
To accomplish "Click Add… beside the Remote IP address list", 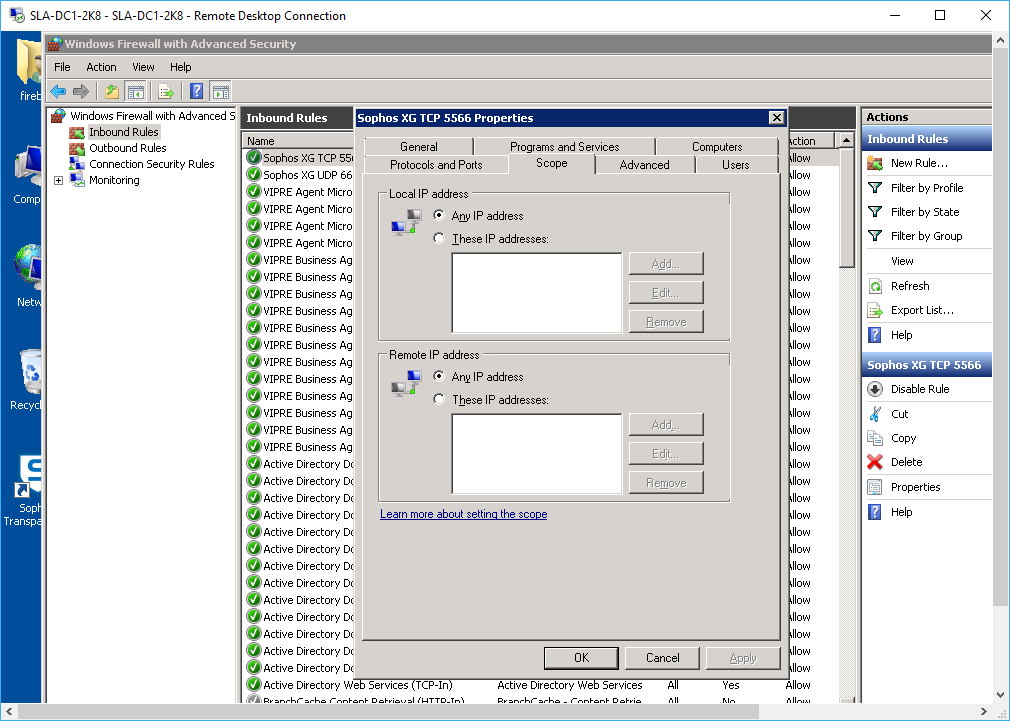I will (666, 425).
